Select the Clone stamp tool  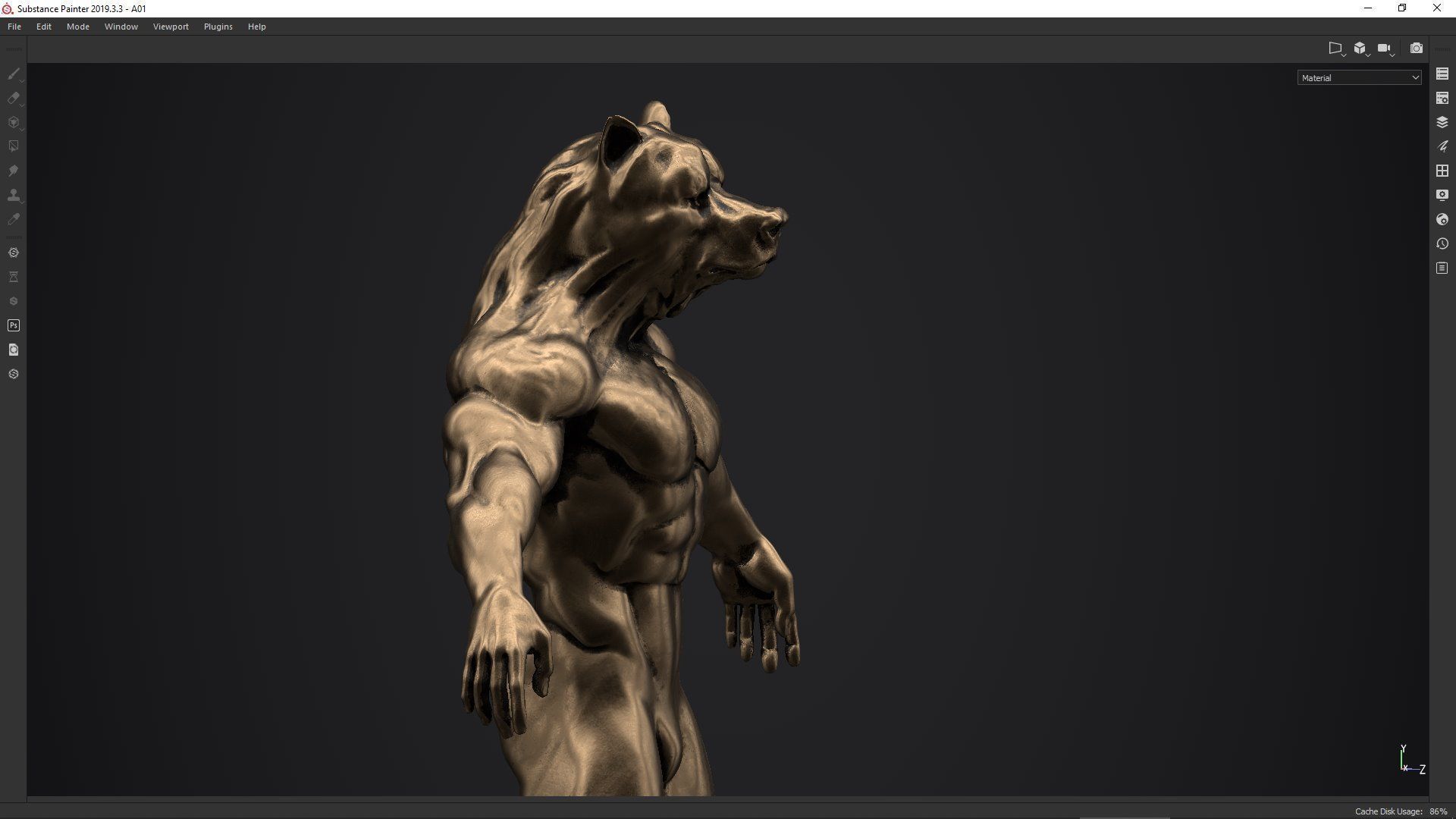click(x=14, y=195)
